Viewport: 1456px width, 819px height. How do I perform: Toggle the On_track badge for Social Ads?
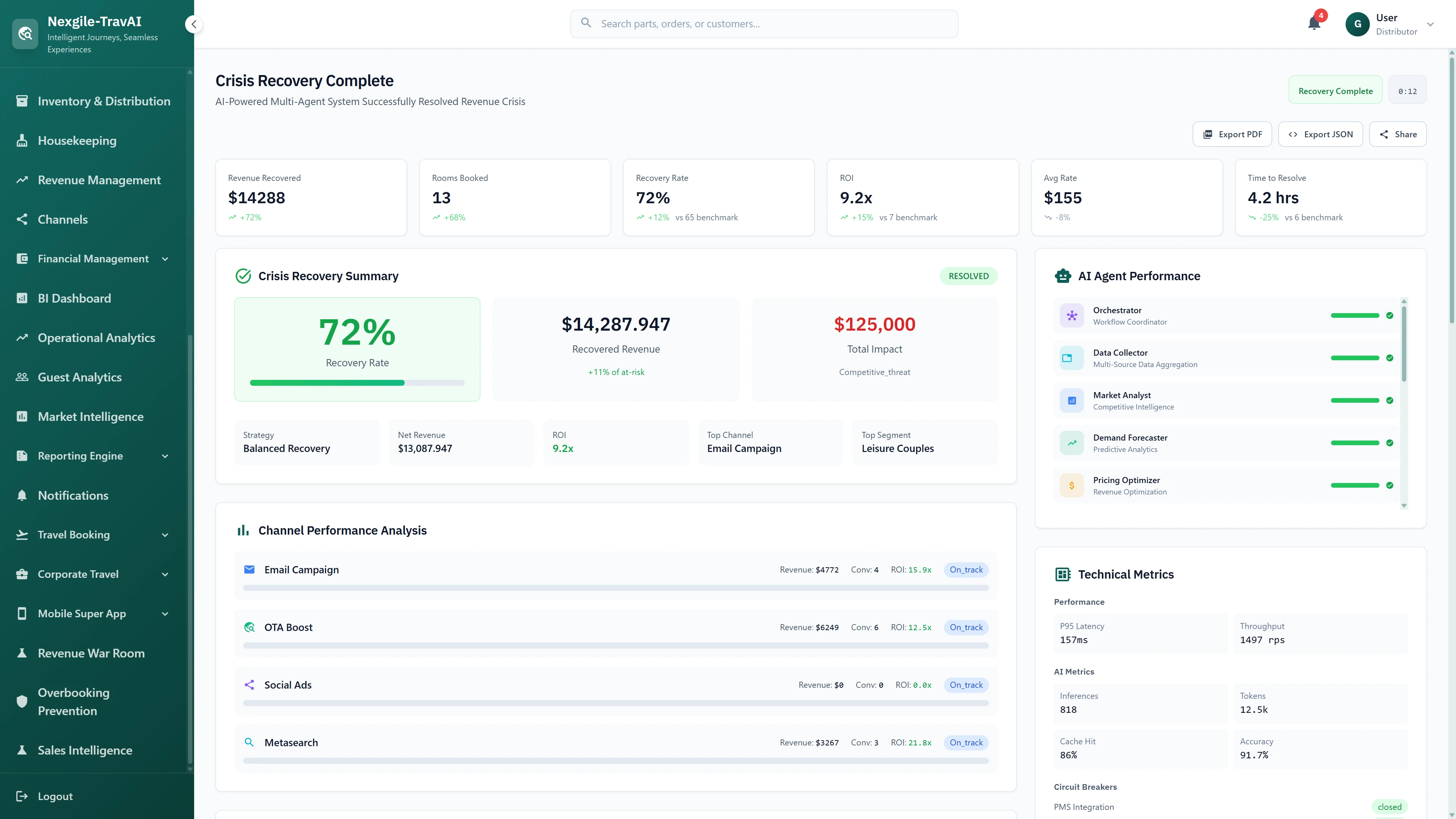click(966, 684)
